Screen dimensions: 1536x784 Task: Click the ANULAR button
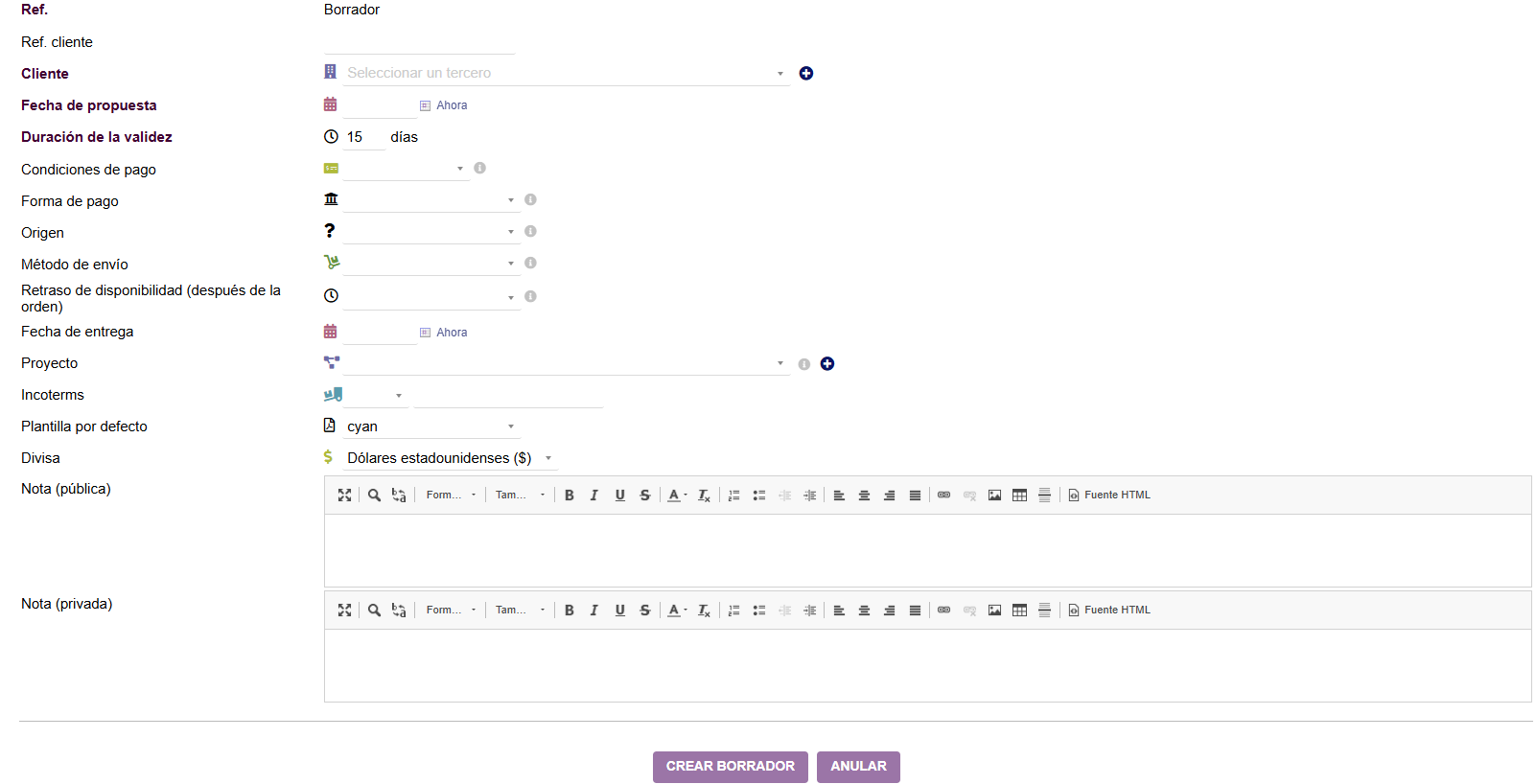coord(858,767)
